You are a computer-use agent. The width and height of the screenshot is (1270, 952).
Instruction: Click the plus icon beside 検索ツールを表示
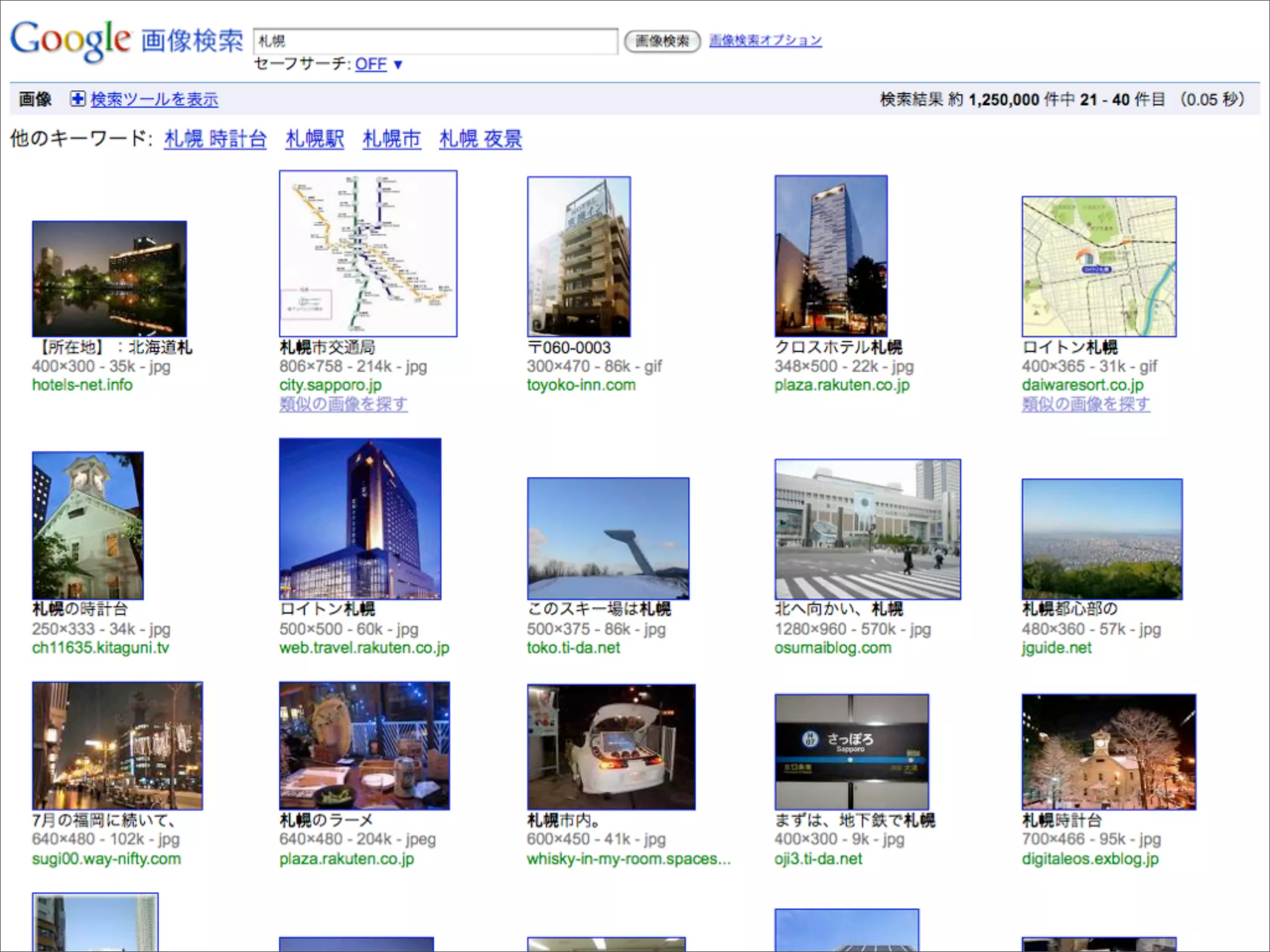pyautogui.click(x=77, y=99)
